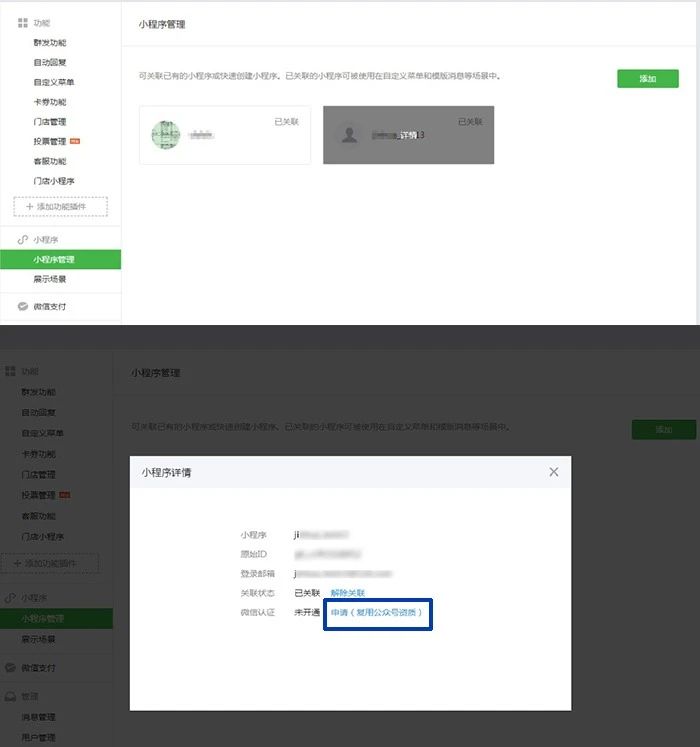
Task: Open 自动回复 menu item
Action: pyautogui.click(x=50, y=62)
